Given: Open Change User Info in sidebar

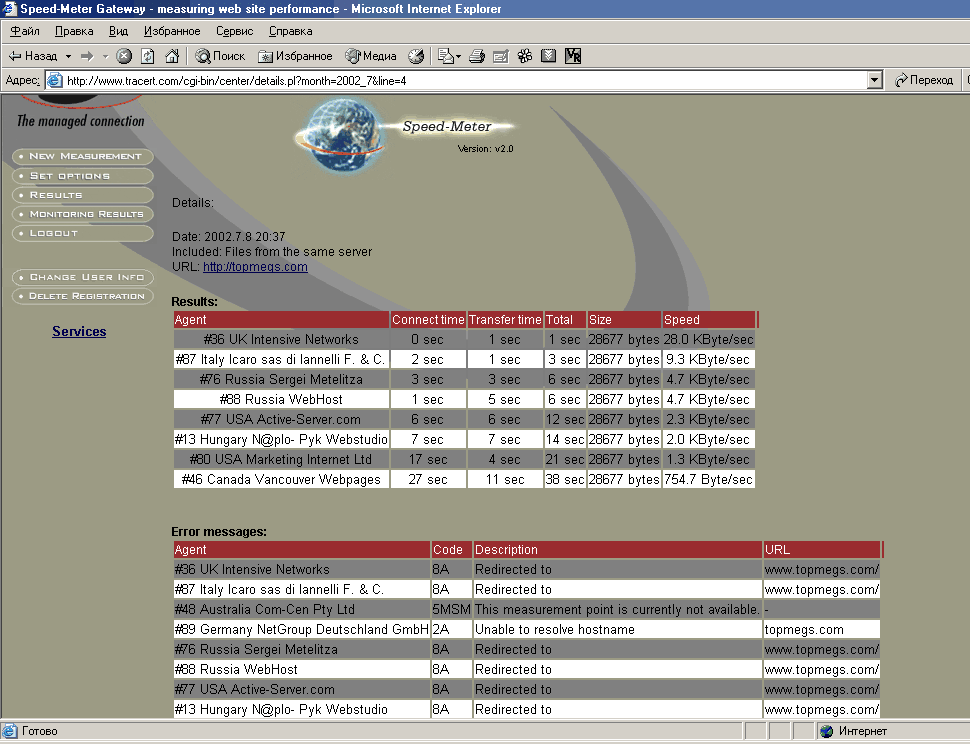Looking at the screenshot, I should pyautogui.click(x=83, y=278).
